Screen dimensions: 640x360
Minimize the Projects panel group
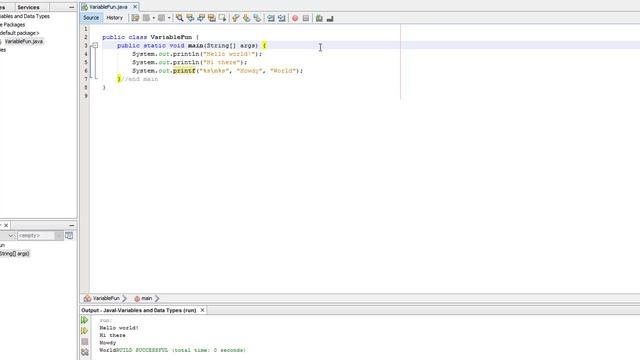pyautogui.click(x=72, y=7)
